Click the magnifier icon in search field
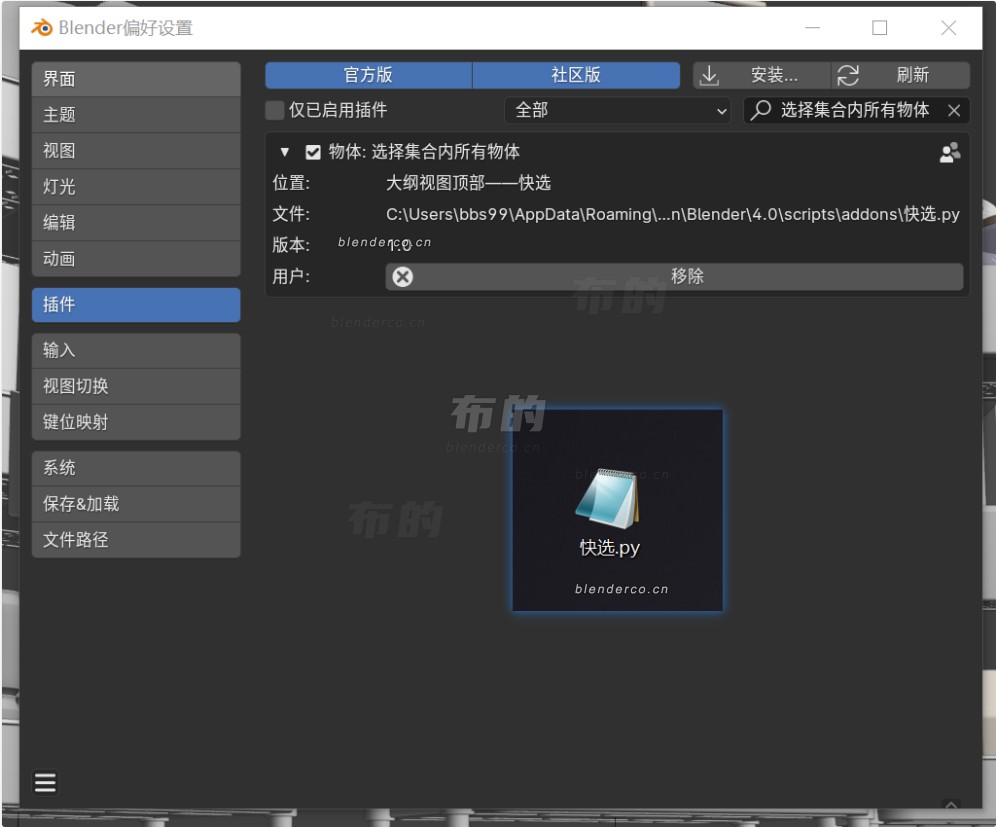Viewport: 996px width, 827px height. (x=760, y=110)
